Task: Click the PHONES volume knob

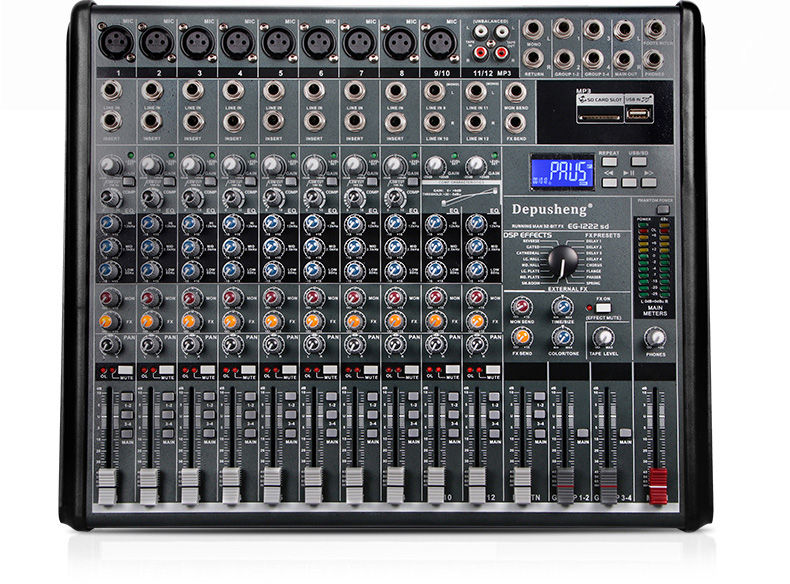Action: [x=655, y=338]
